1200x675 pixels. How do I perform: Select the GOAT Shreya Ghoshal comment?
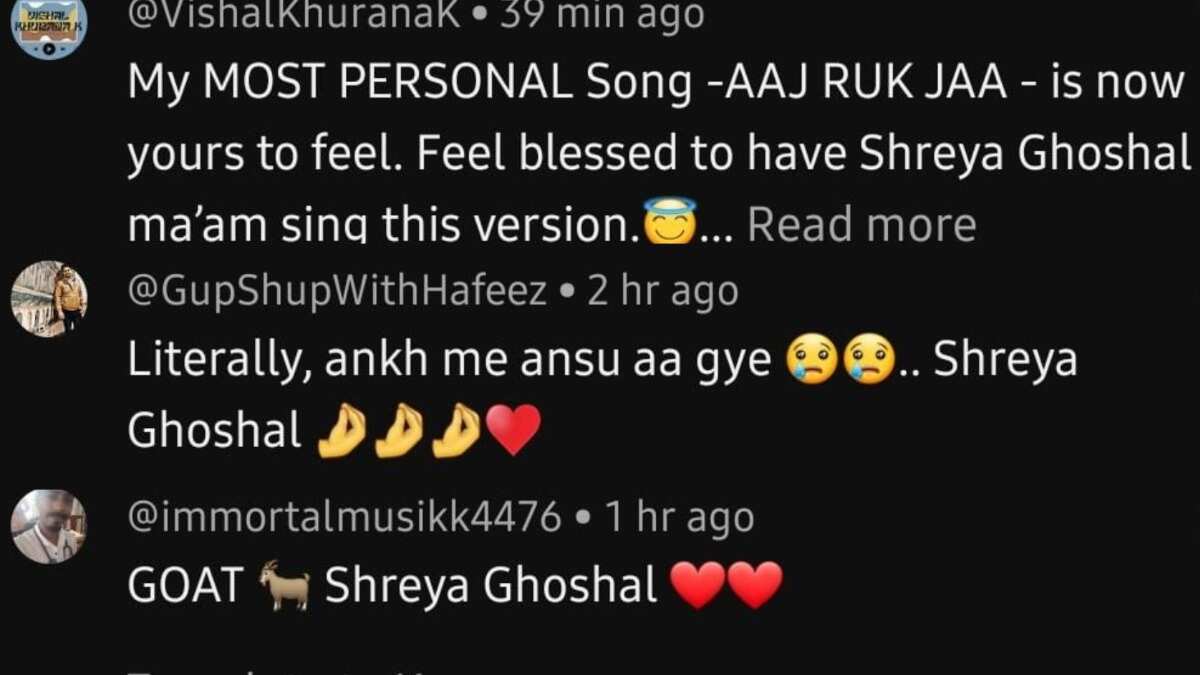(x=455, y=587)
